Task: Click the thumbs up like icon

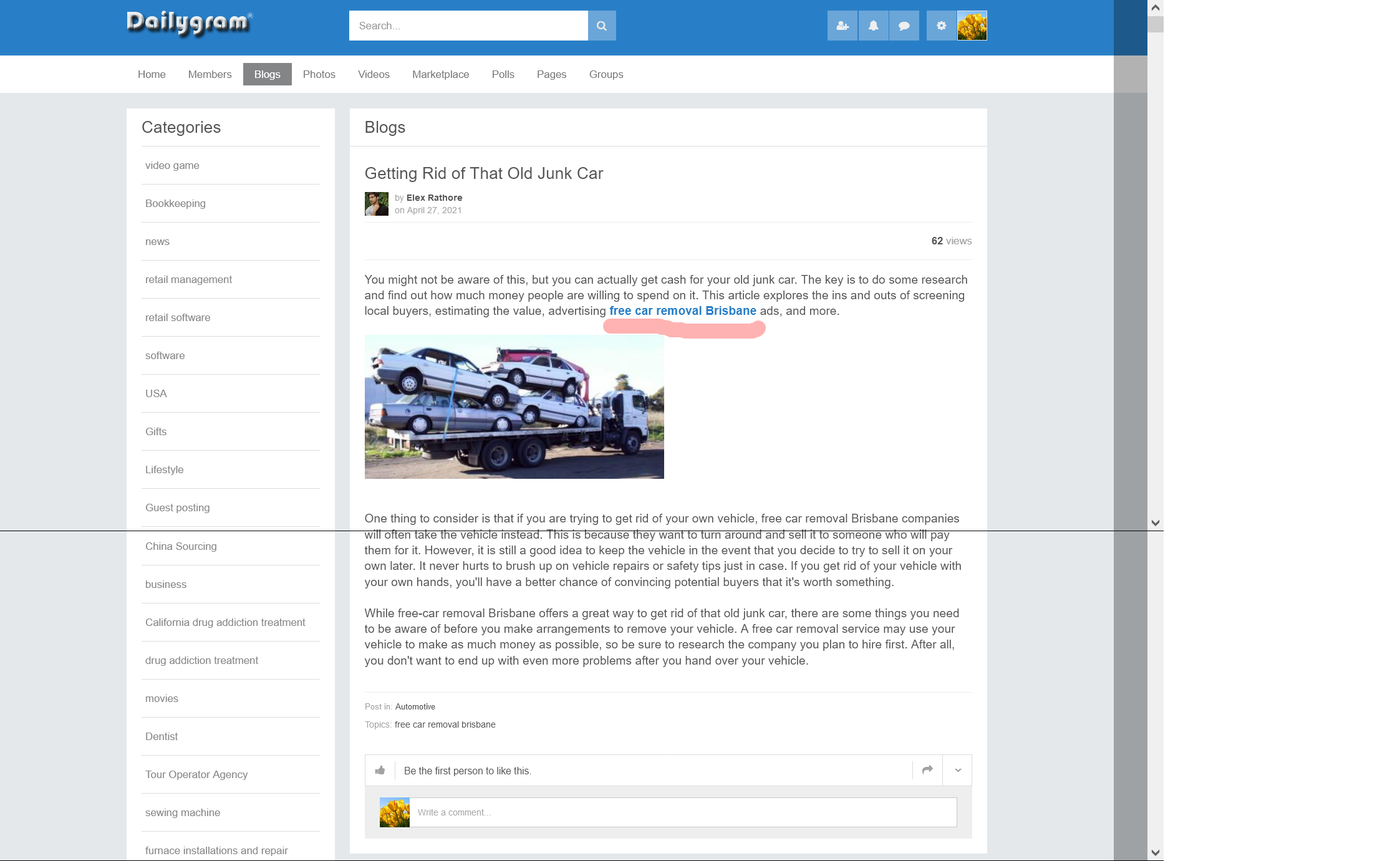Action: [x=380, y=770]
